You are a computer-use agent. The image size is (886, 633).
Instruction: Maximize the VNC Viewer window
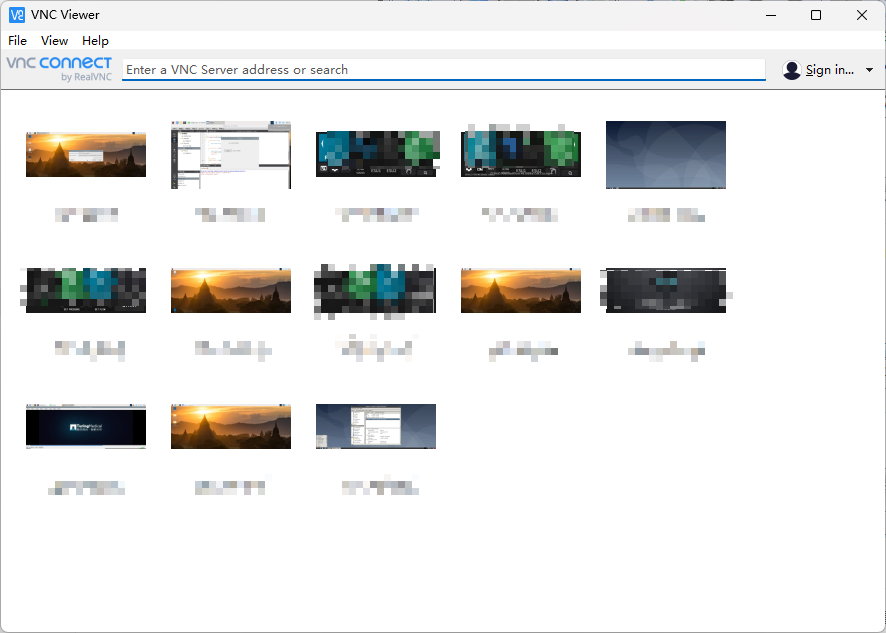coord(816,15)
